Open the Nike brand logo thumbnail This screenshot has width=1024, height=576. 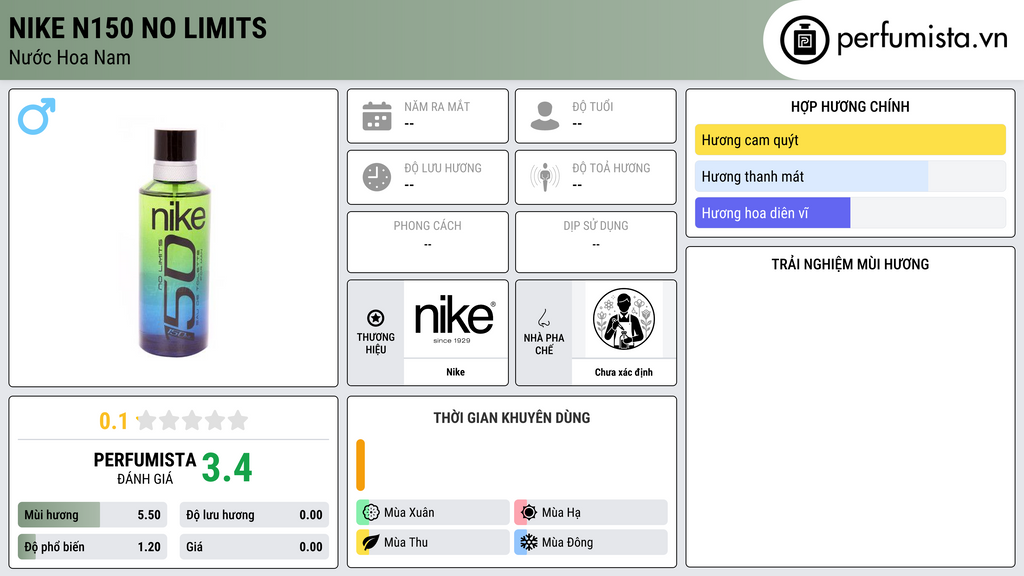coord(455,319)
